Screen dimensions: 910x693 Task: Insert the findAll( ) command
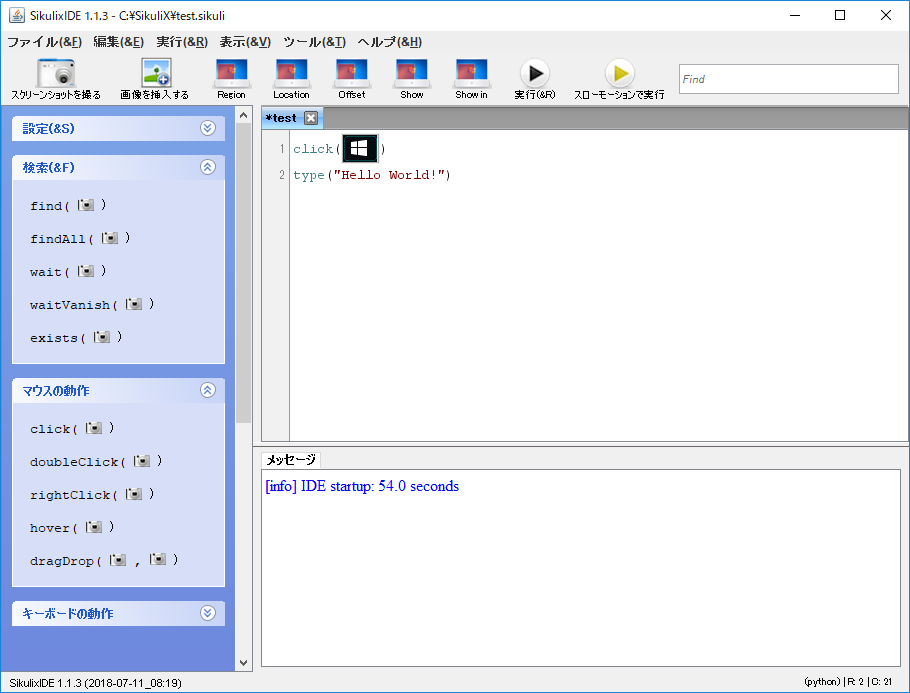pos(80,239)
